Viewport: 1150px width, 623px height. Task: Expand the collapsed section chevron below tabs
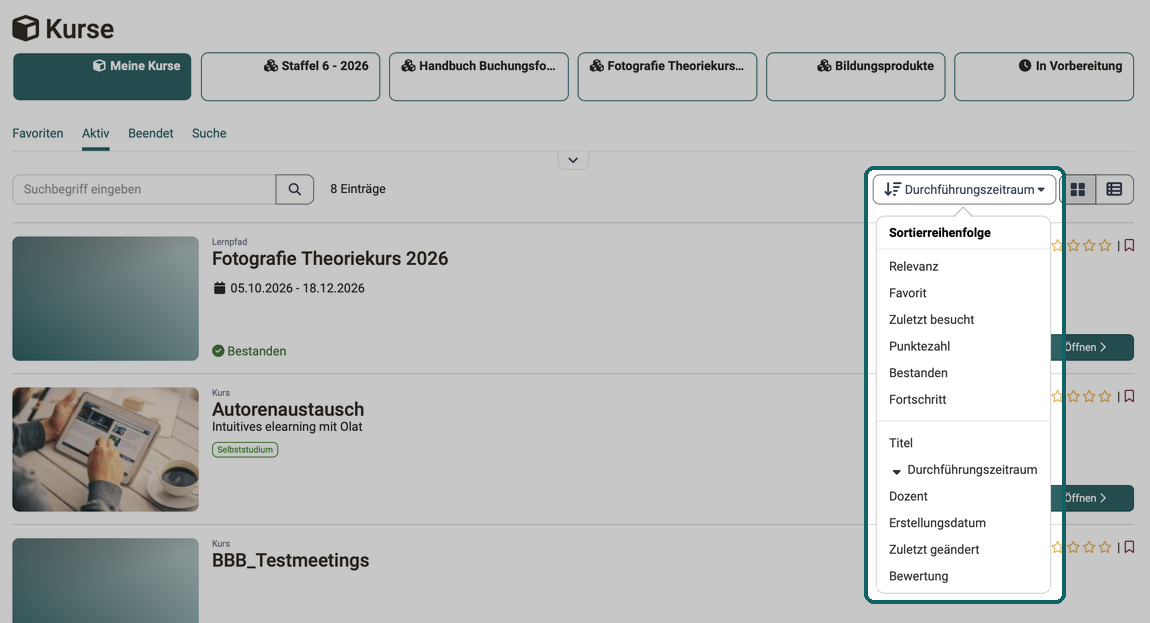click(x=574, y=160)
